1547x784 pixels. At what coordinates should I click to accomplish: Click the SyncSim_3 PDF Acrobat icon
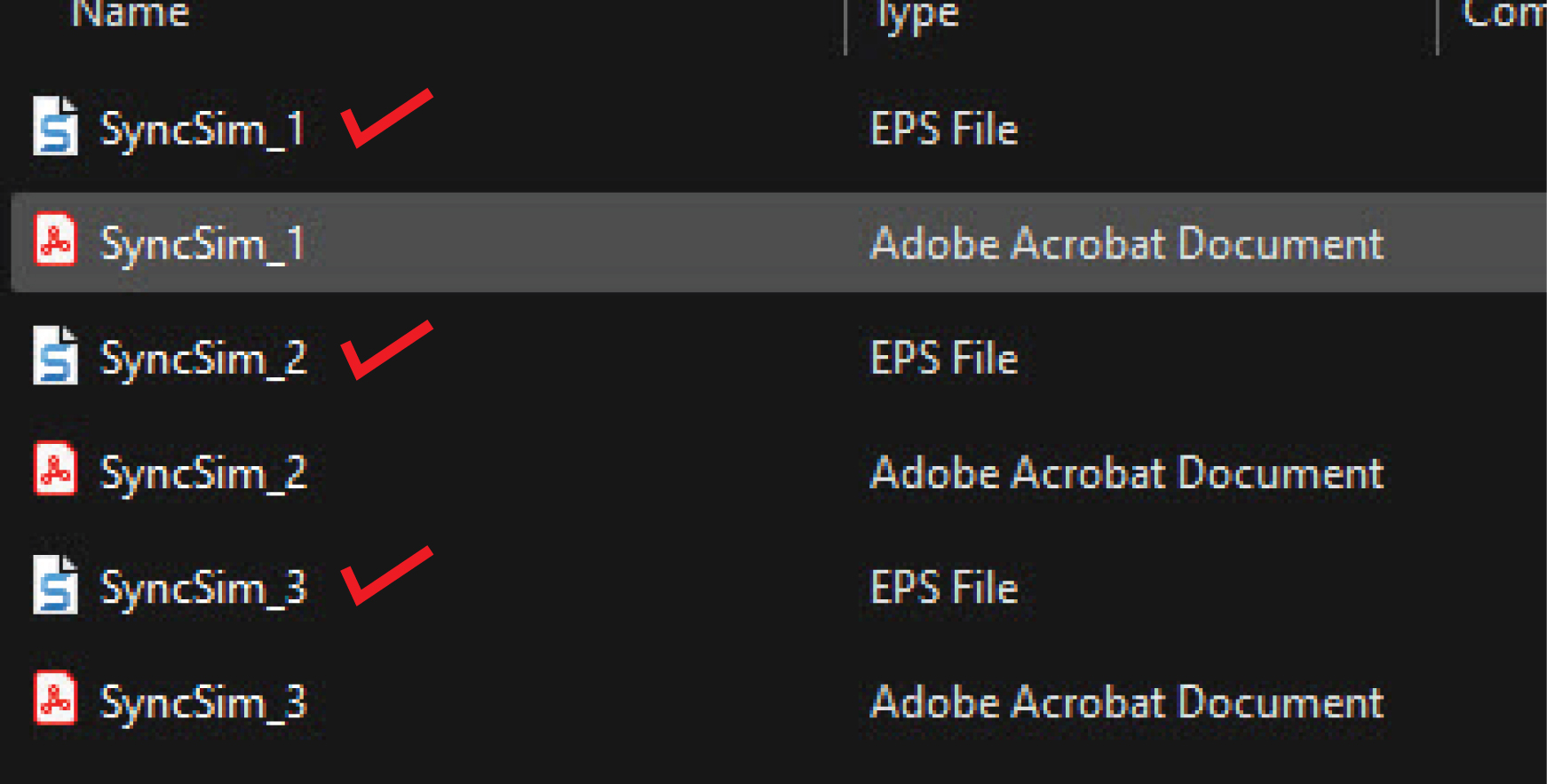[x=55, y=699]
